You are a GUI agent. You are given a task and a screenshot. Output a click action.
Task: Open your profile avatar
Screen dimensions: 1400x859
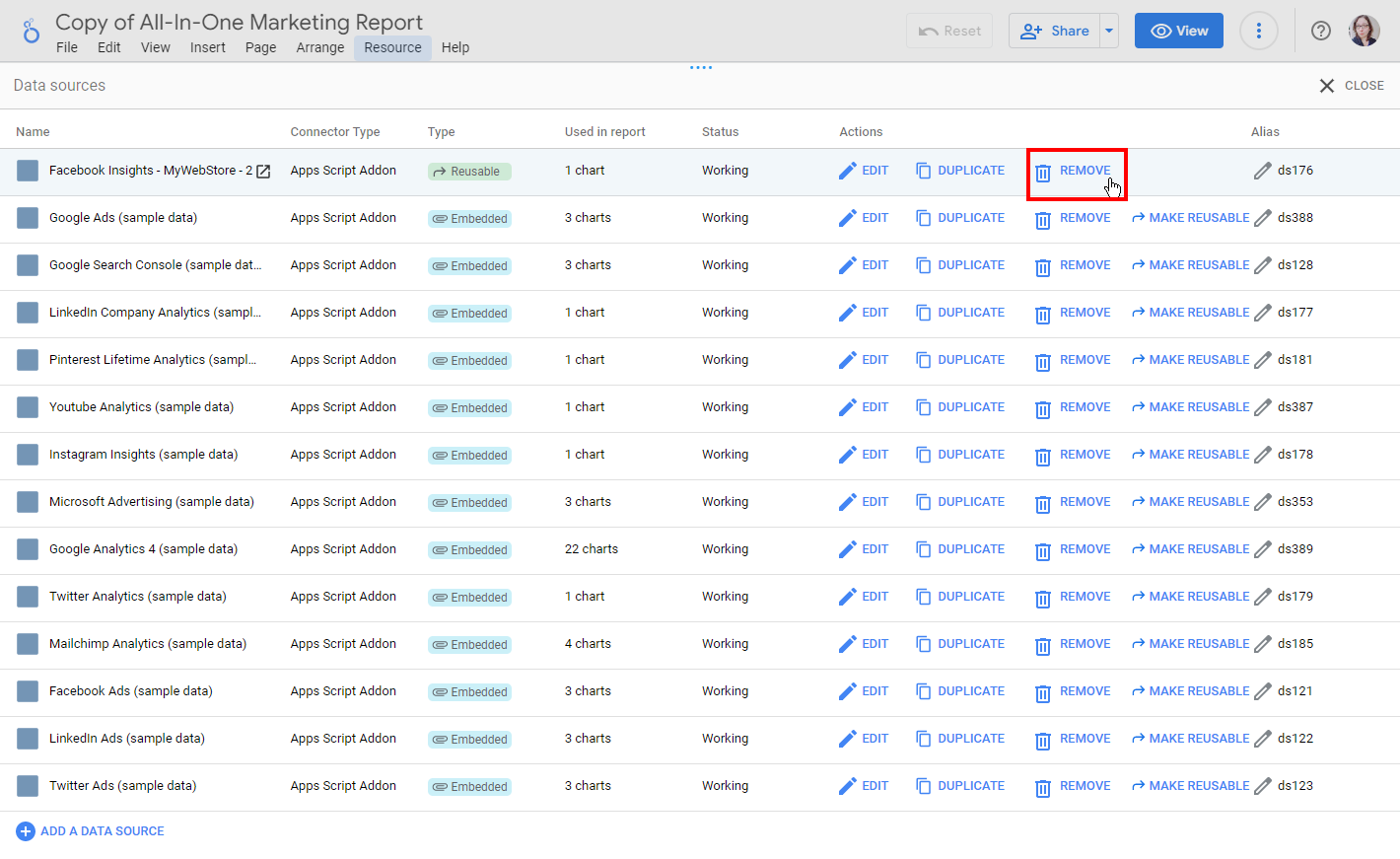tap(1365, 31)
